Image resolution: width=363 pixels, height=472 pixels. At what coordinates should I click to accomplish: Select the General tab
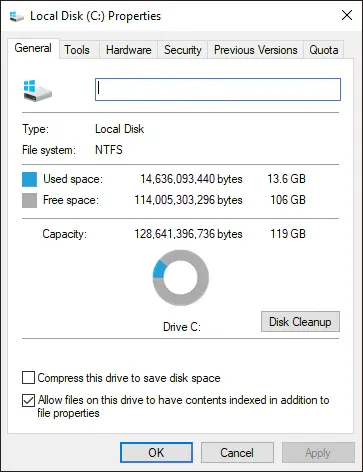point(33,49)
